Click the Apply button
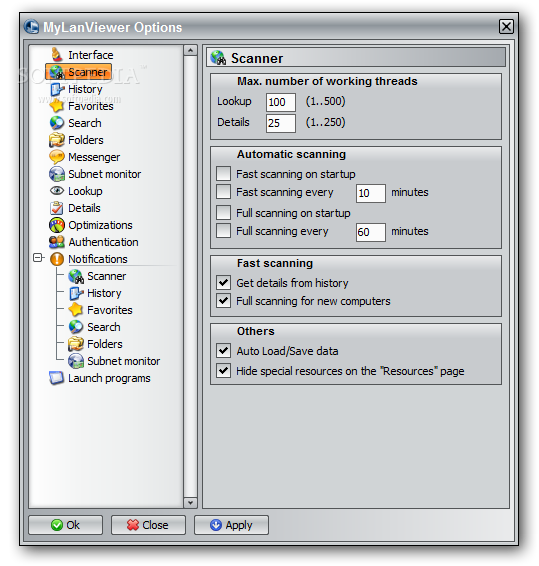The height and width of the screenshot is (566, 539). (231, 525)
